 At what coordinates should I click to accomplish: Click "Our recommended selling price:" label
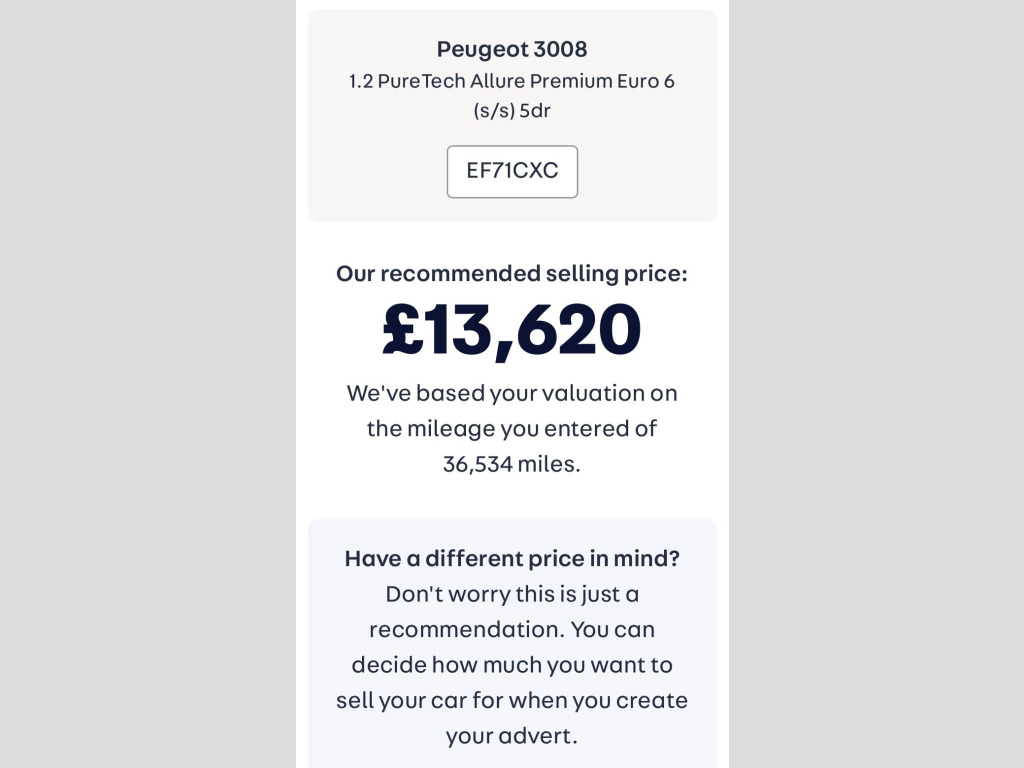click(512, 274)
